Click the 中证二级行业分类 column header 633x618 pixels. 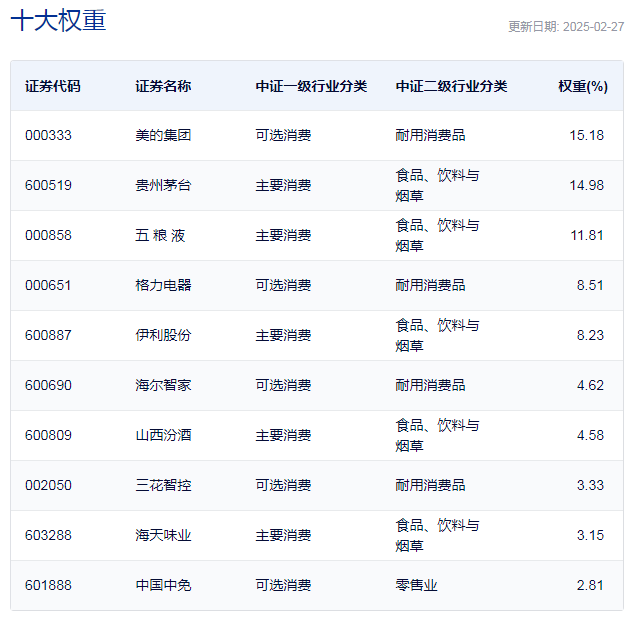(451, 86)
